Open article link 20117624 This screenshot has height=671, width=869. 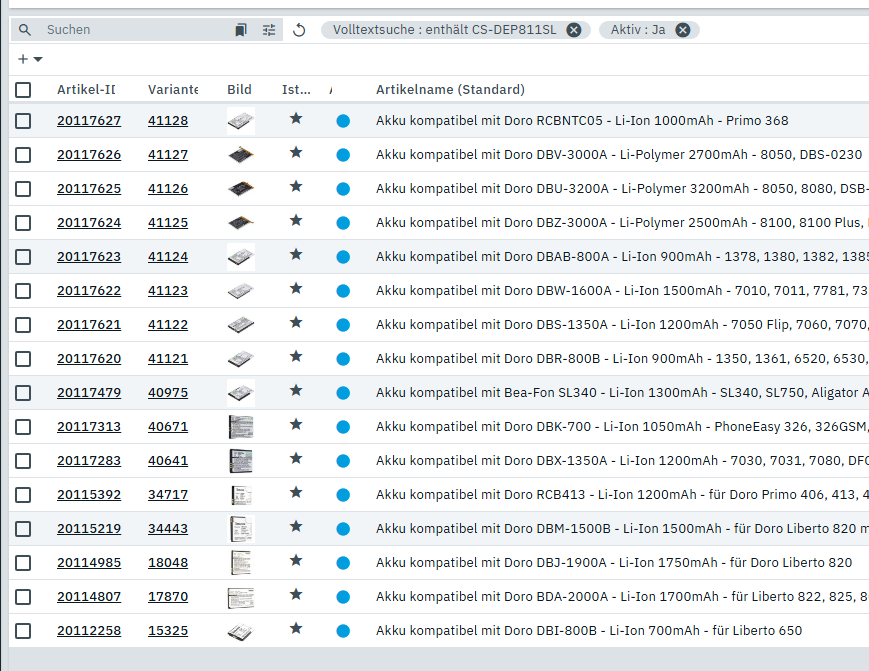pos(89,223)
